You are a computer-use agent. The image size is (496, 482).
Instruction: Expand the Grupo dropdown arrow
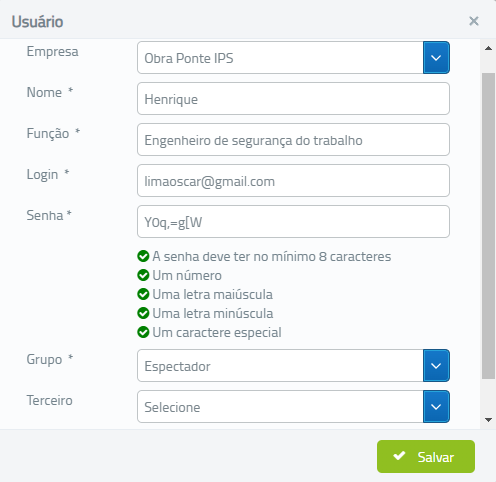(436, 366)
